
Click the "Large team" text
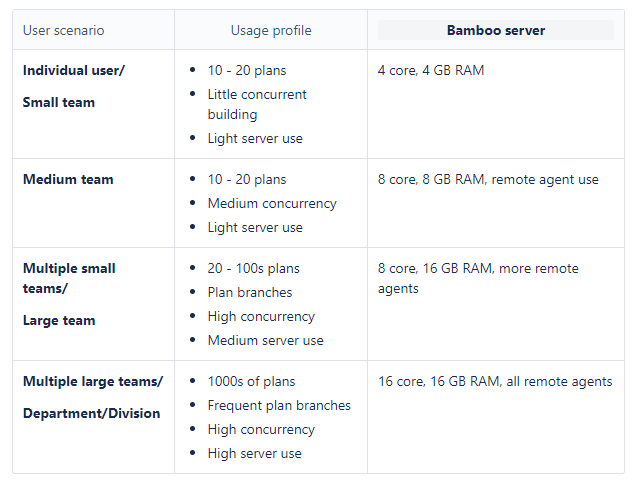[59, 321]
